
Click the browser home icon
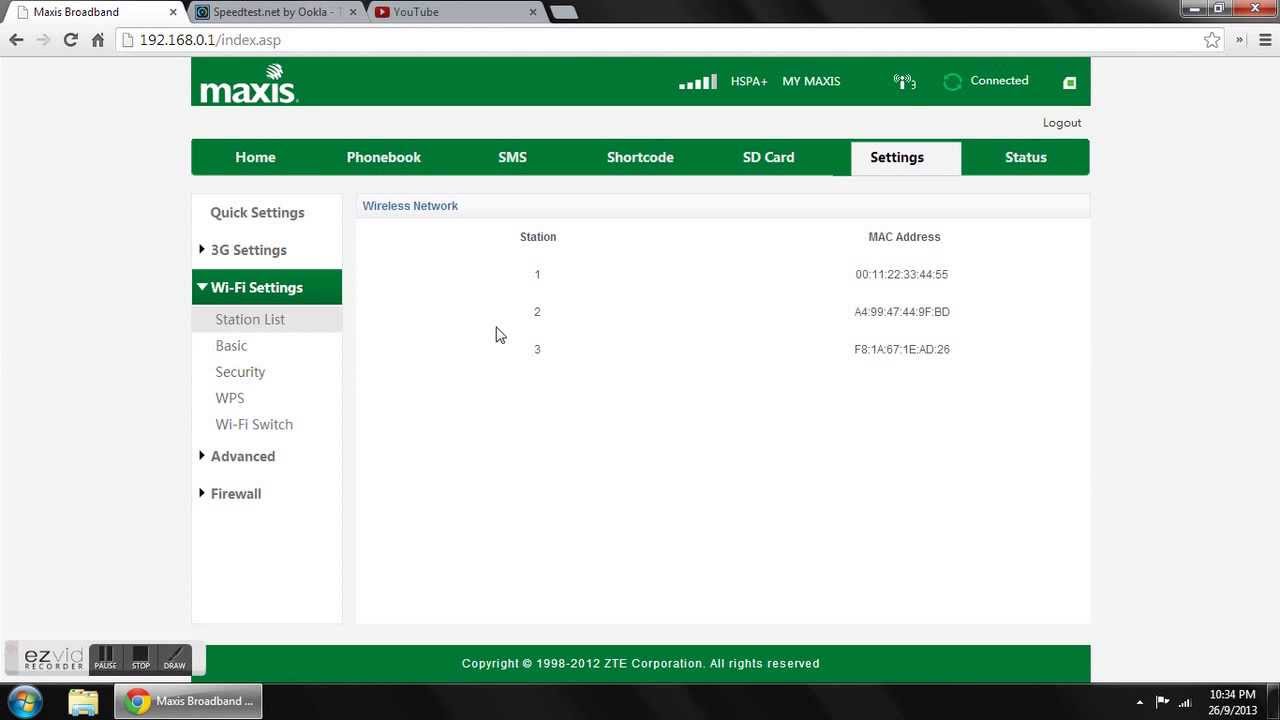(97, 40)
